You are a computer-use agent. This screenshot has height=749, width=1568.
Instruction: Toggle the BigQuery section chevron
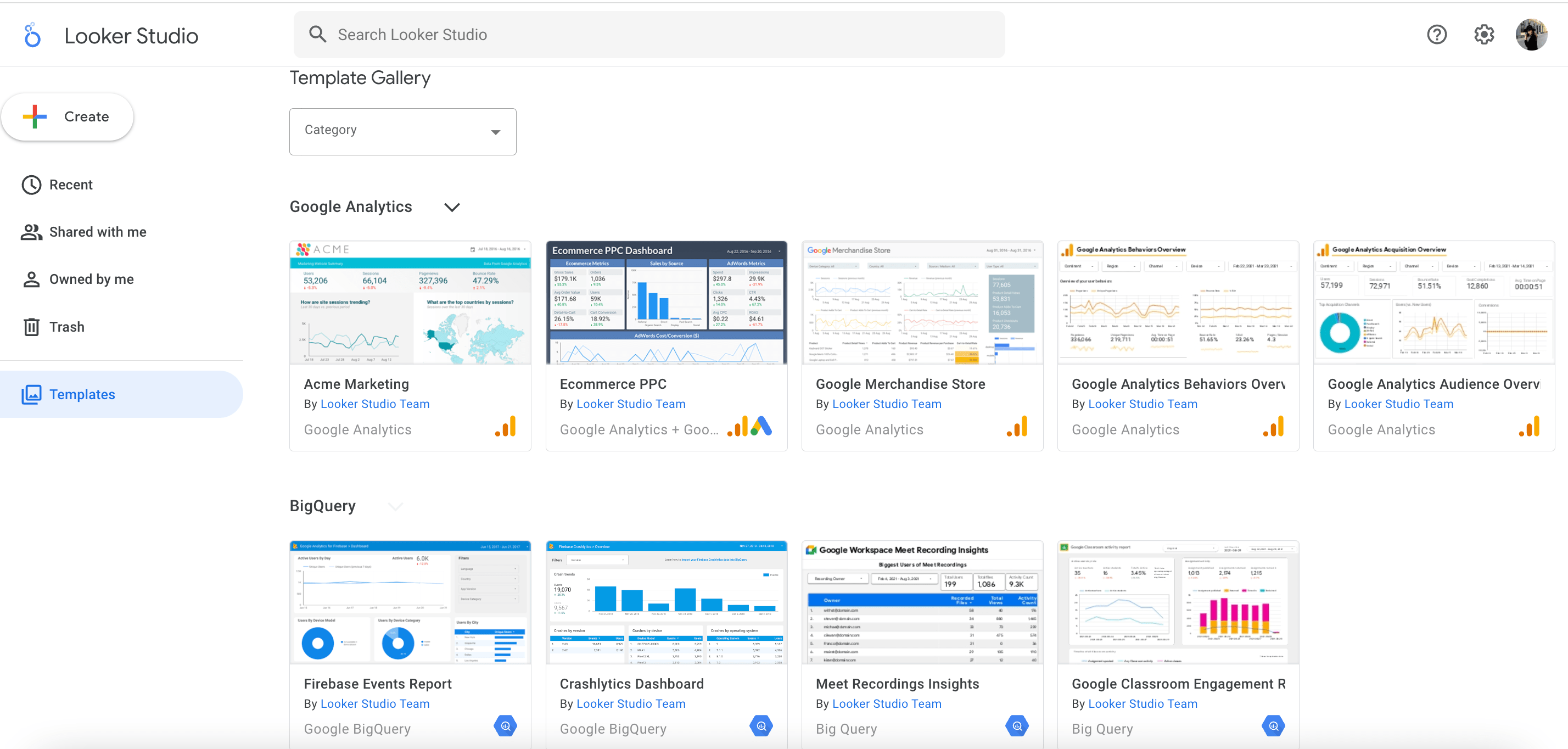[396, 507]
